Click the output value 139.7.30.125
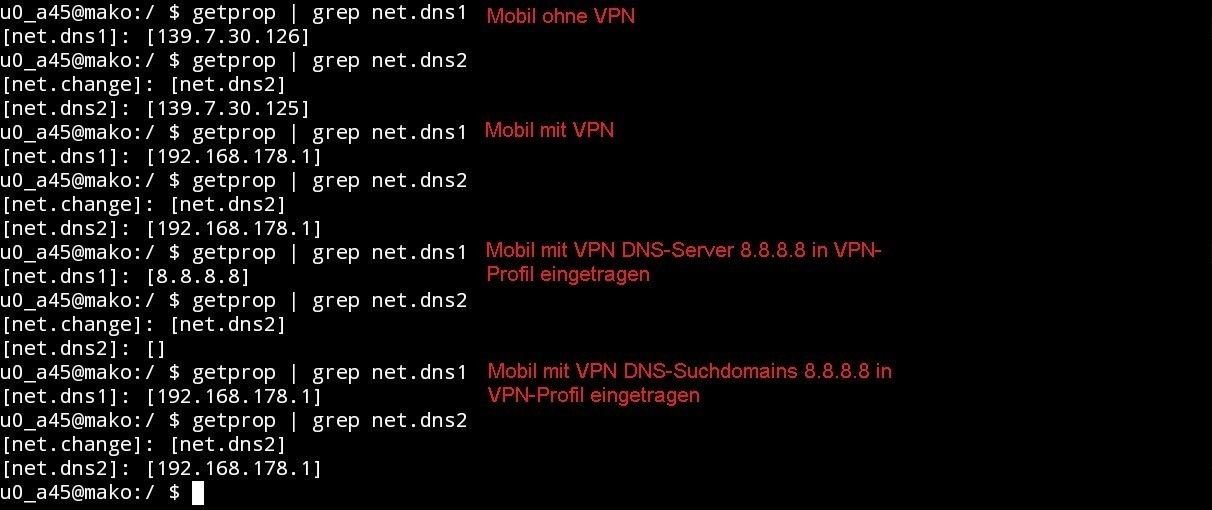Screen dimensions: 1212x510 click(228, 109)
